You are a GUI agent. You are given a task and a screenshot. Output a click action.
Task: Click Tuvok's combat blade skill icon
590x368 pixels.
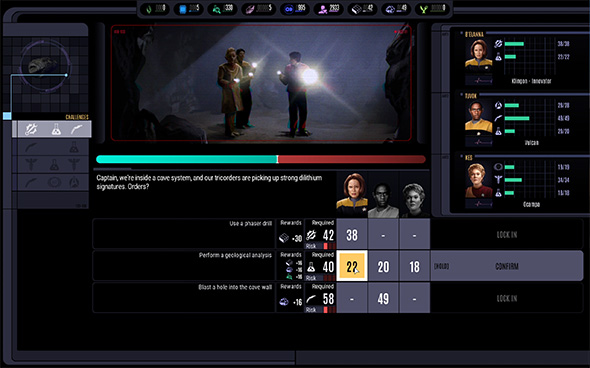498,118
